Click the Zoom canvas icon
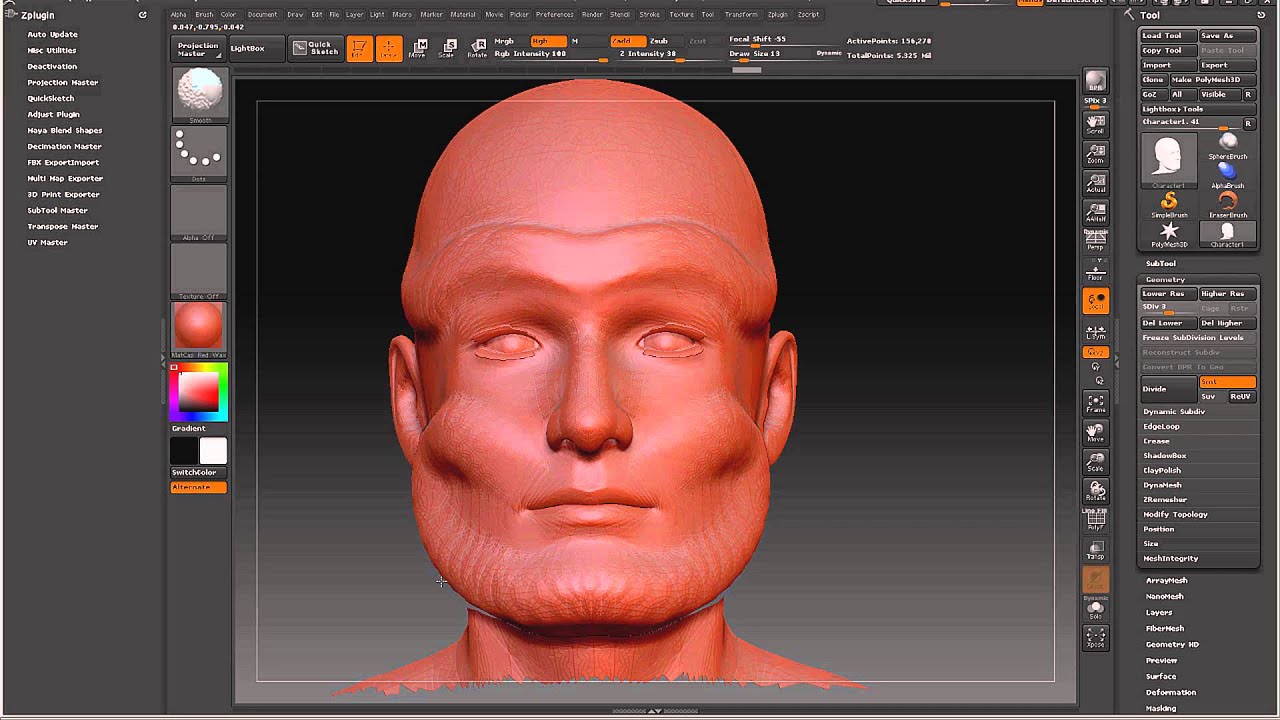 click(x=1096, y=153)
